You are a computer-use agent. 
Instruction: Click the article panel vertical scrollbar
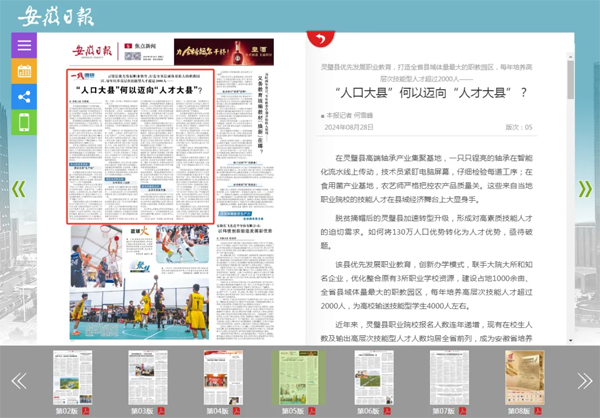[x=570, y=80]
